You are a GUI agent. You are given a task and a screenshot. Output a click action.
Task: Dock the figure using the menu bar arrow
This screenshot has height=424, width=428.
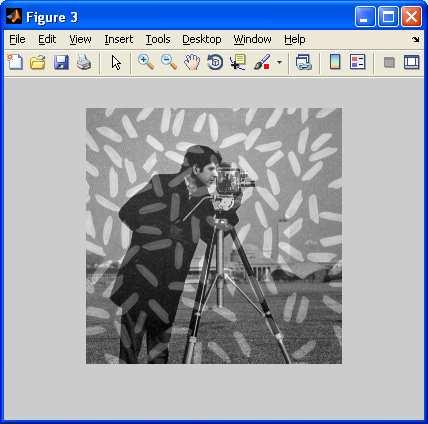(415, 40)
